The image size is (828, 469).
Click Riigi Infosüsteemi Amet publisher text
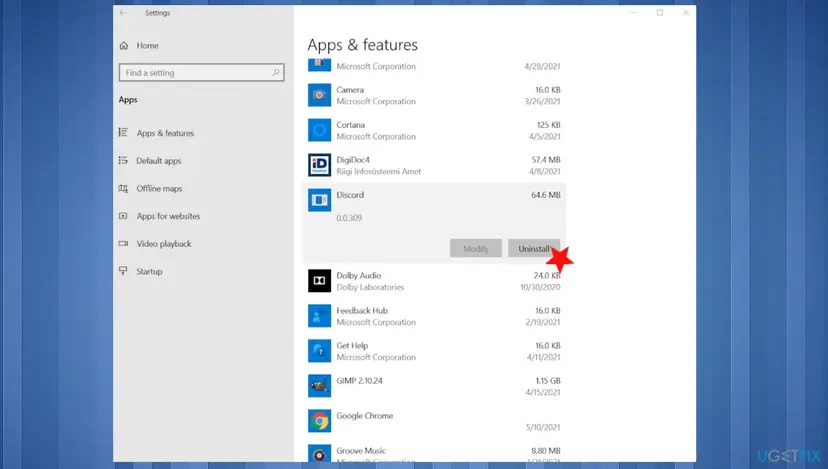tap(379, 171)
